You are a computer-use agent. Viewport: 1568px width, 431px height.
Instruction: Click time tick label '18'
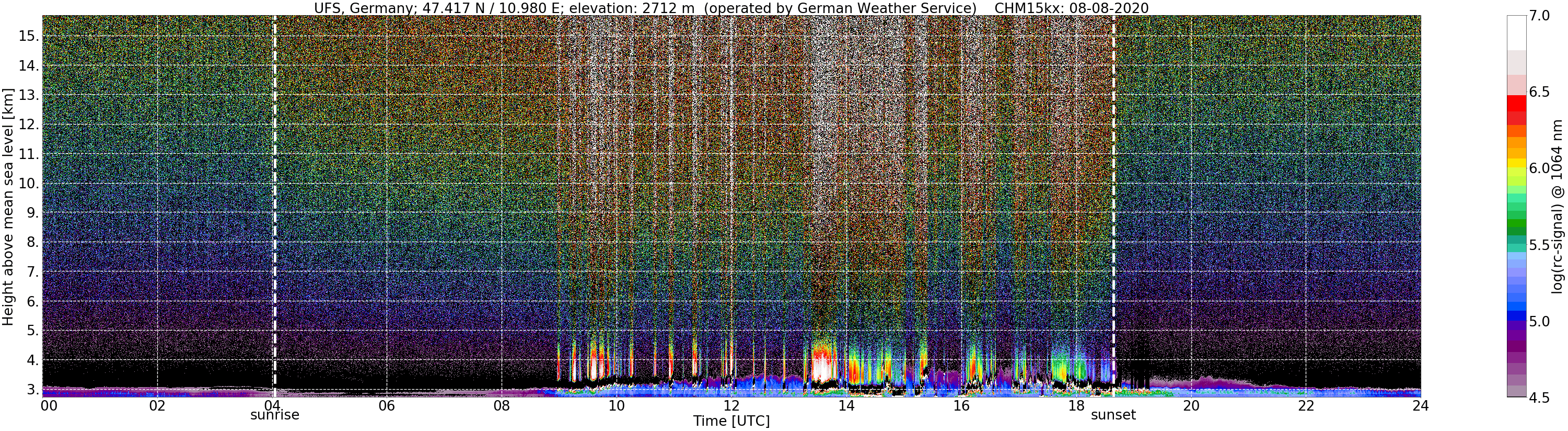[1076, 405]
